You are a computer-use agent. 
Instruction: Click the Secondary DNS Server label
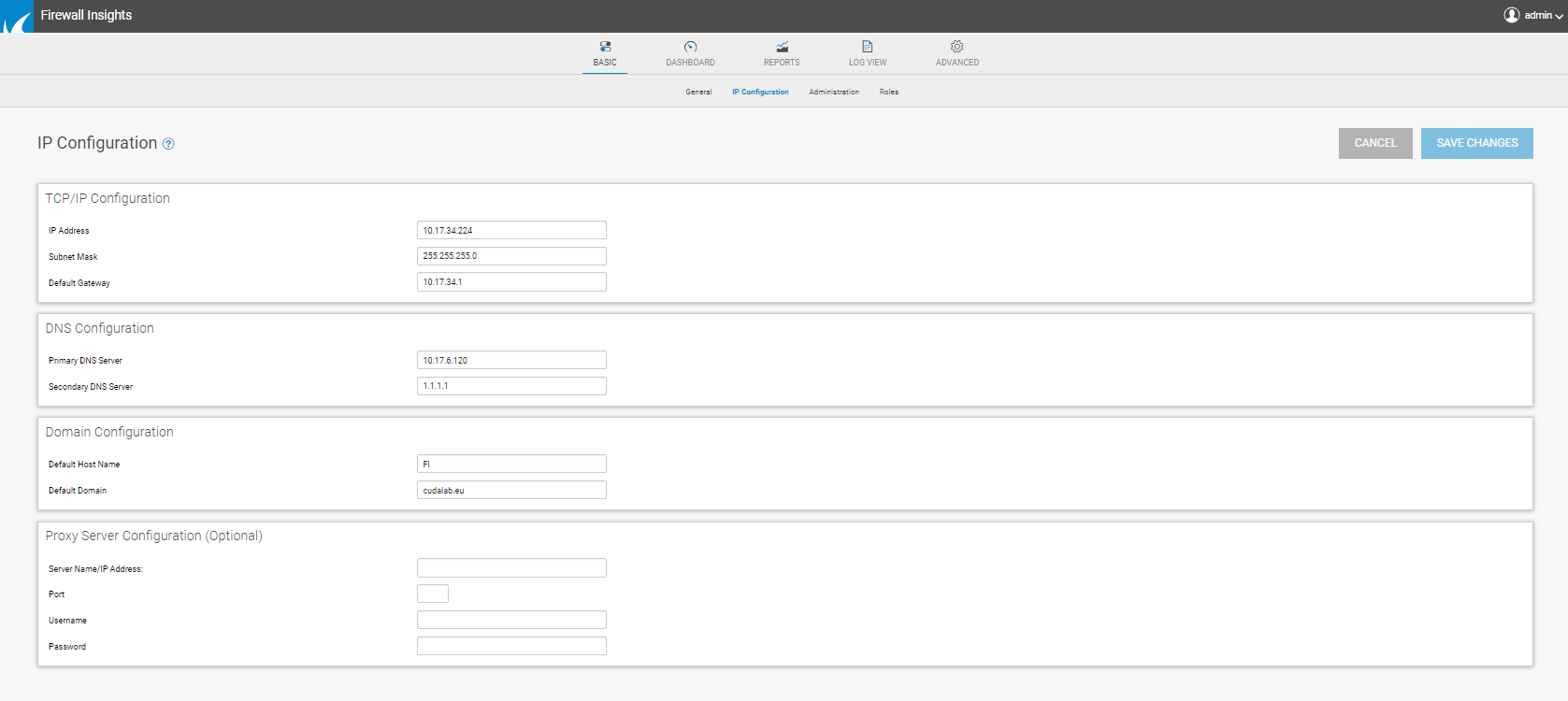pyautogui.click(x=91, y=387)
